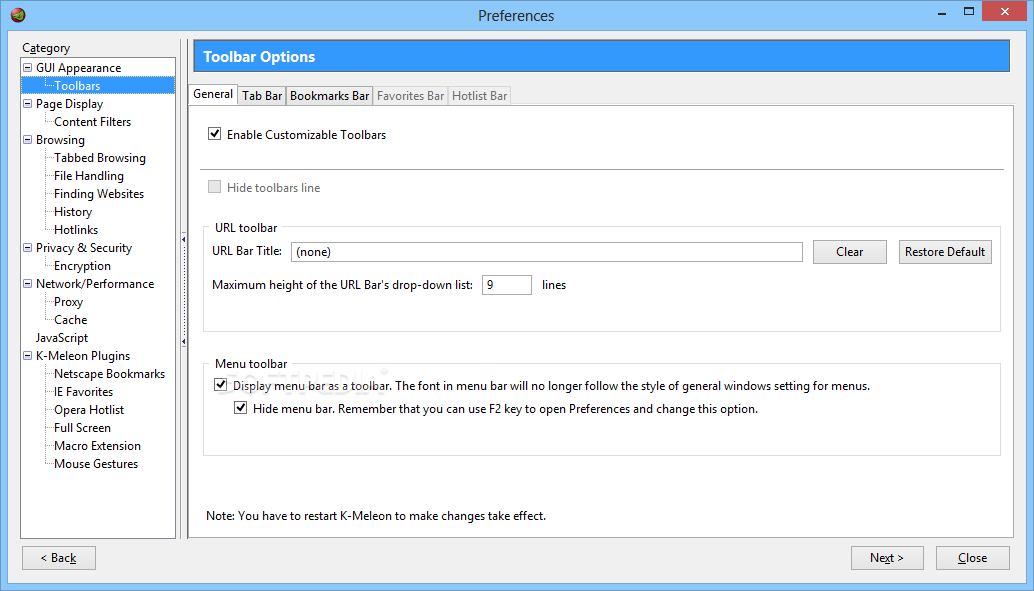The width and height of the screenshot is (1034, 591).
Task: Click the Close button at bottom
Action: [973, 558]
